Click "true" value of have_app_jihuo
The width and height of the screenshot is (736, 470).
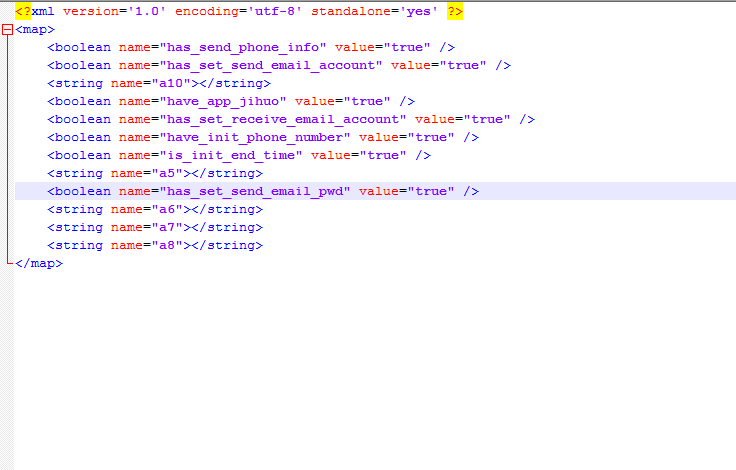pos(367,101)
